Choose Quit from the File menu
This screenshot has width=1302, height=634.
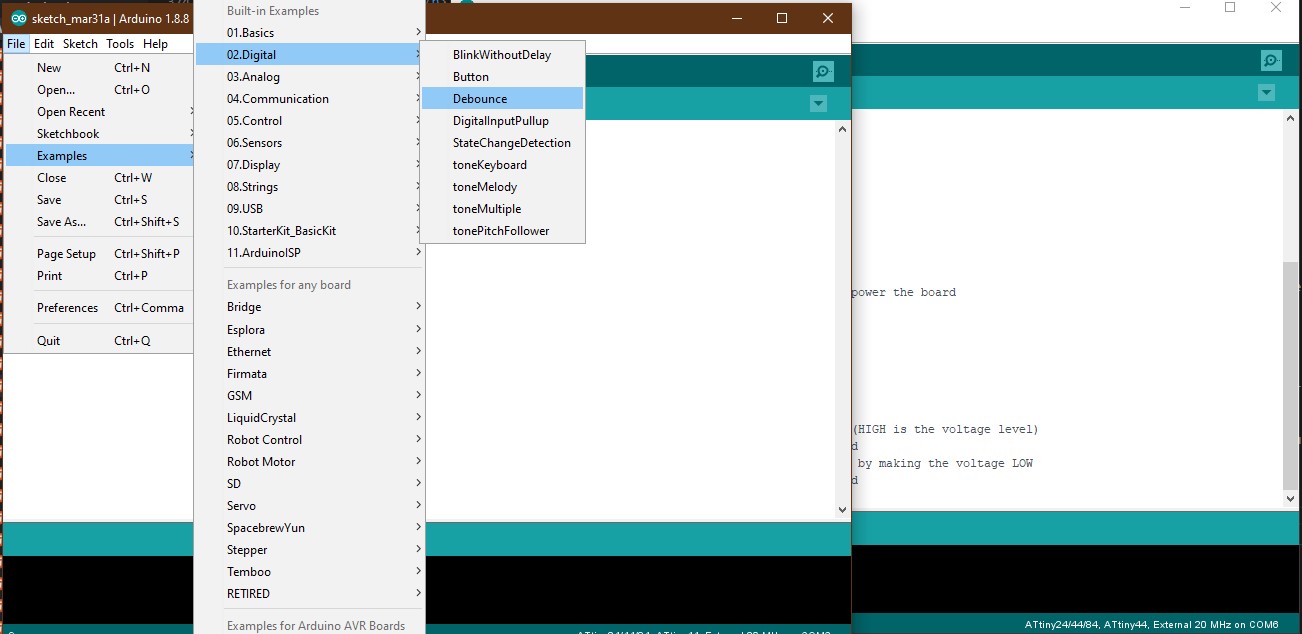pyautogui.click(x=99, y=341)
